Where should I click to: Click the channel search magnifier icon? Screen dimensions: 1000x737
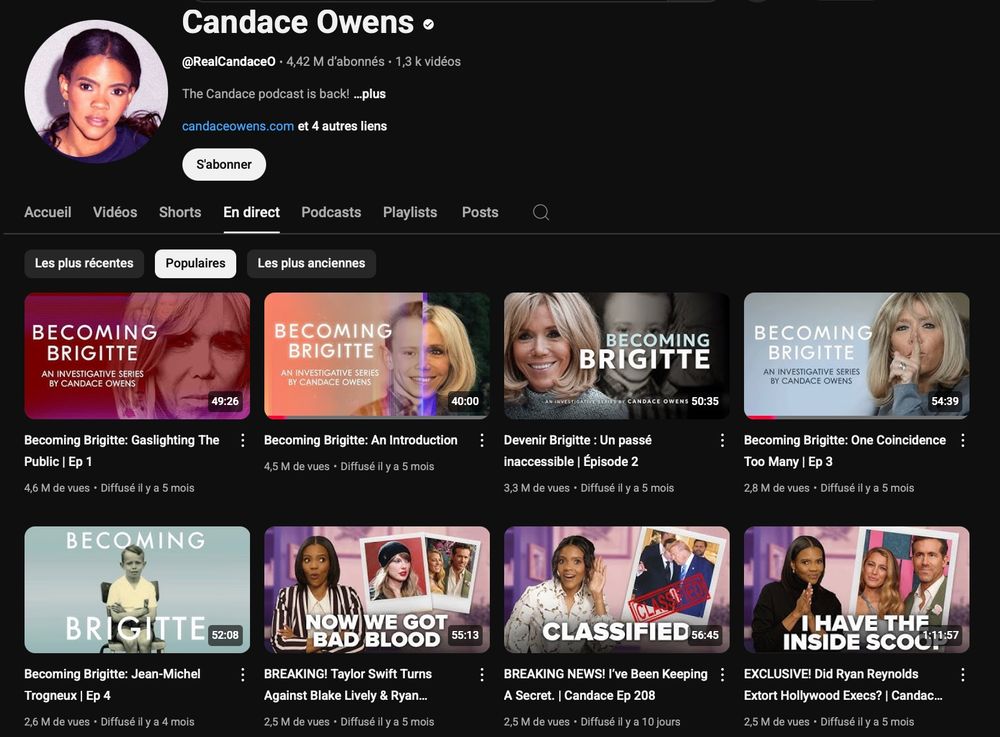click(541, 212)
